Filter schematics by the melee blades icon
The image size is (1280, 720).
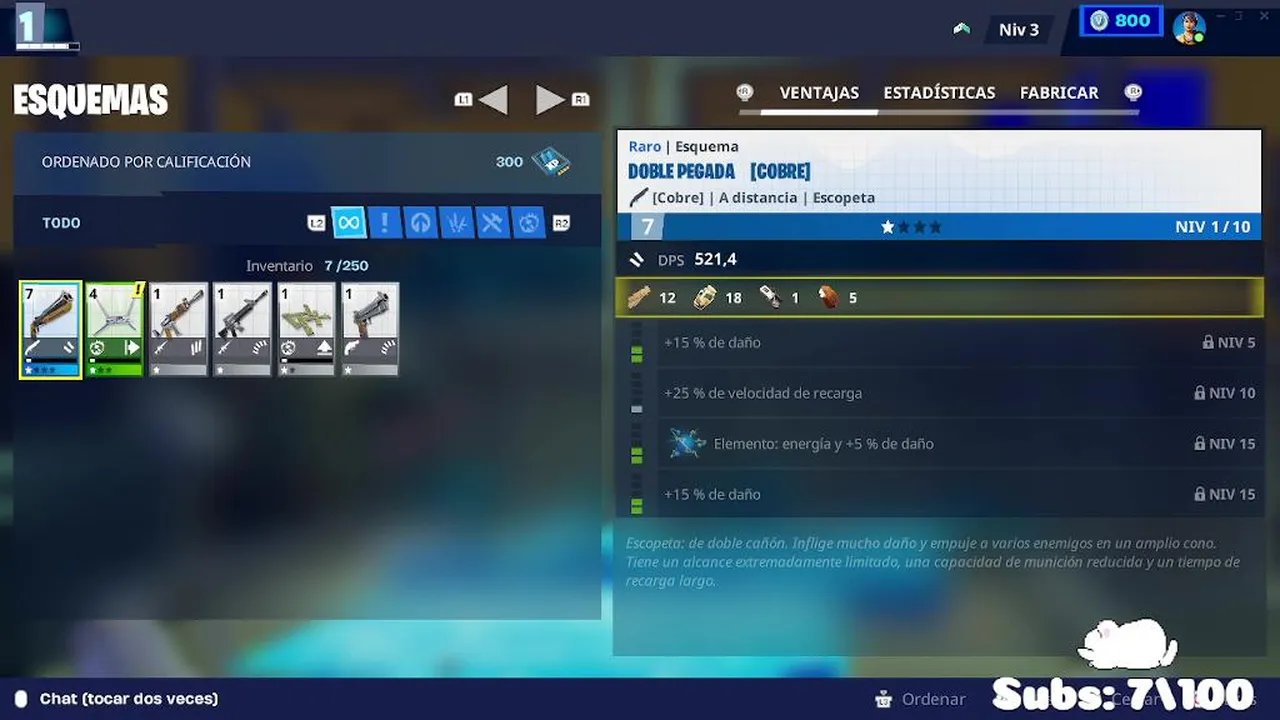pos(457,222)
